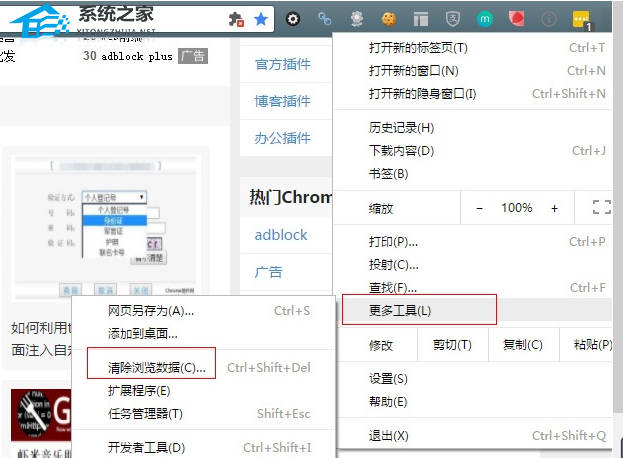Increase zoom with the plus button
623x458 pixels.
[x=554, y=208]
